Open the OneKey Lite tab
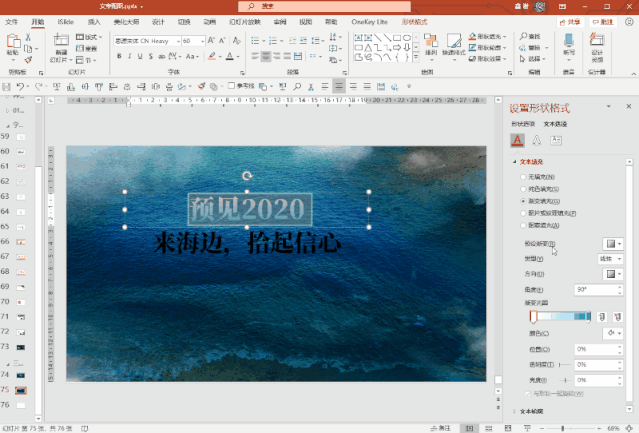The width and height of the screenshot is (639, 433). (370, 22)
